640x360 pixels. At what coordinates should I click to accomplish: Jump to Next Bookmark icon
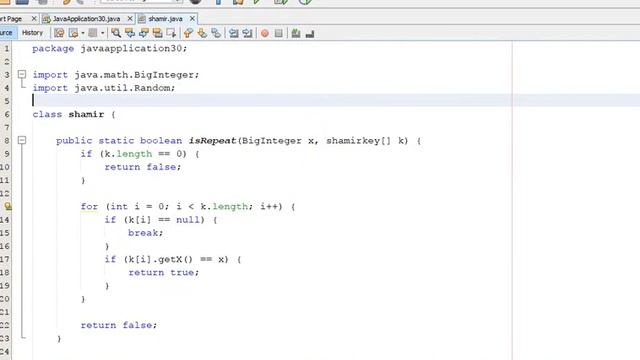202,33
